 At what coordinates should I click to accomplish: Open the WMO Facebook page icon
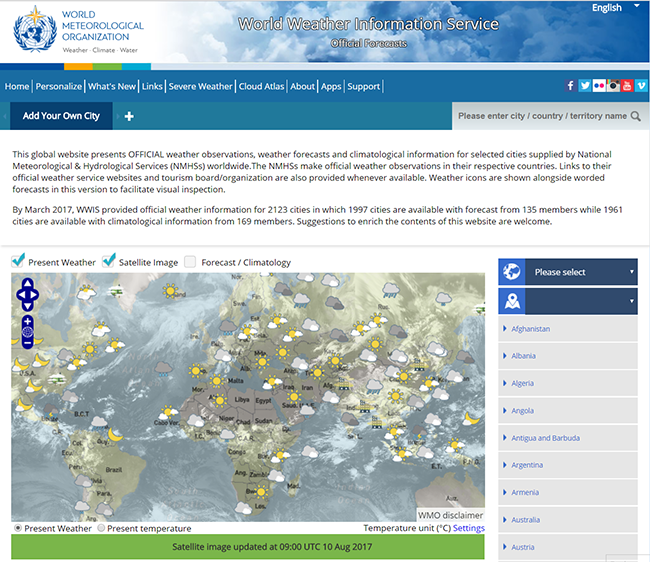[x=570, y=86]
